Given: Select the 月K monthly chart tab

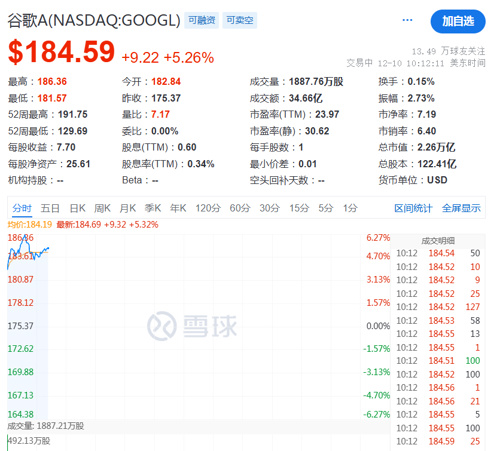Looking at the screenshot, I should 128,208.
